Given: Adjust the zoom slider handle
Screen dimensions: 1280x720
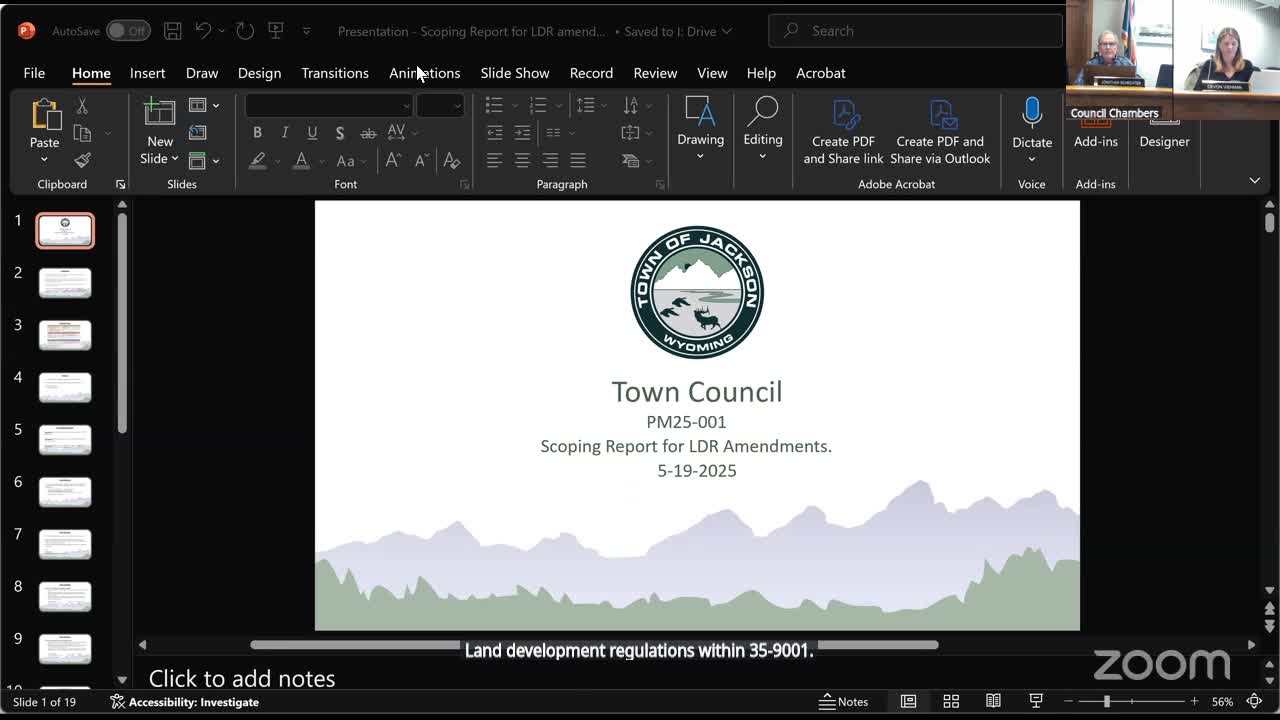Looking at the screenshot, I should 1107,701.
